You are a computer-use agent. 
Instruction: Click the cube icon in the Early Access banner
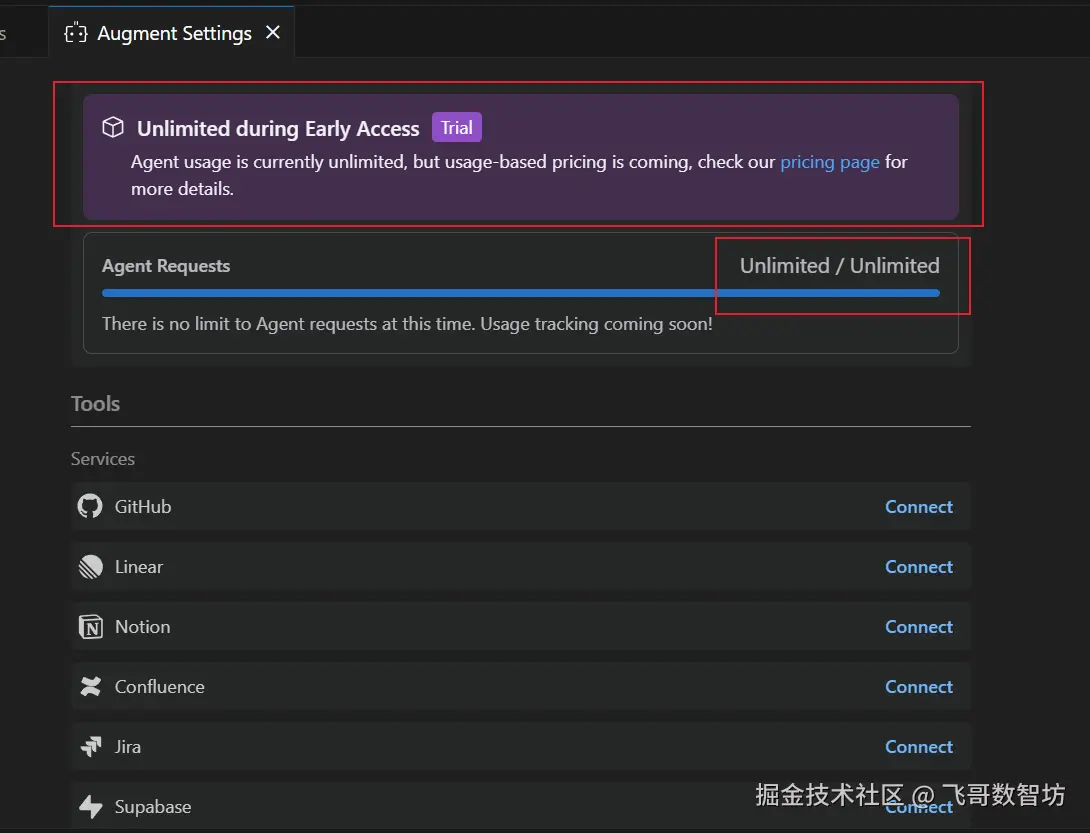113,127
